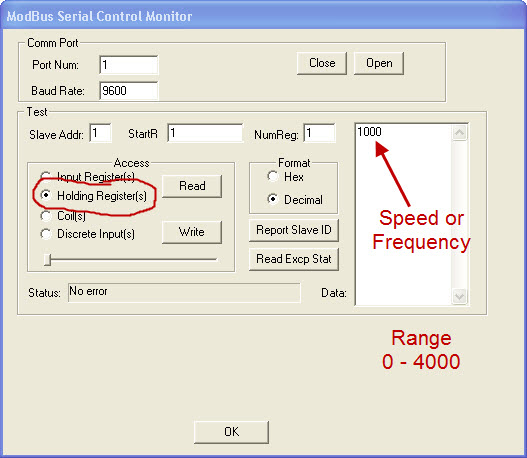Screen dimensions: 527x458
Task: Open the comm port
Action: tap(379, 63)
